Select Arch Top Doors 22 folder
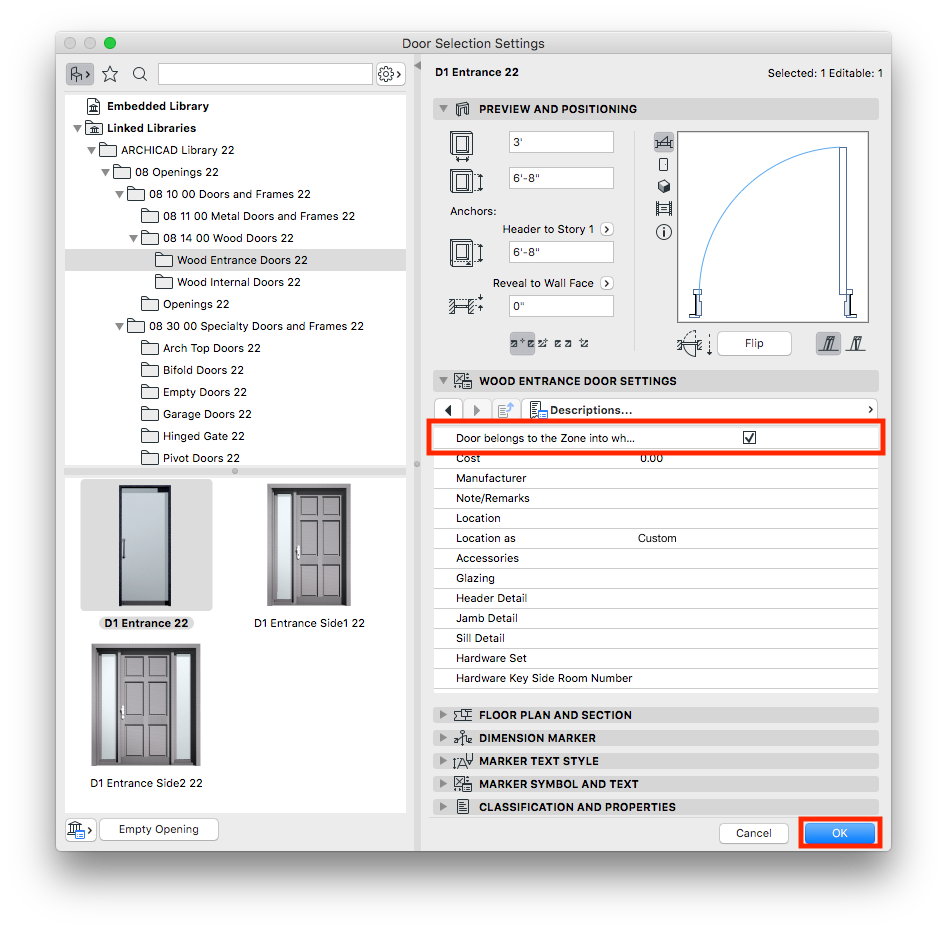This screenshot has width=947, height=931. pyautogui.click(x=211, y=348)
